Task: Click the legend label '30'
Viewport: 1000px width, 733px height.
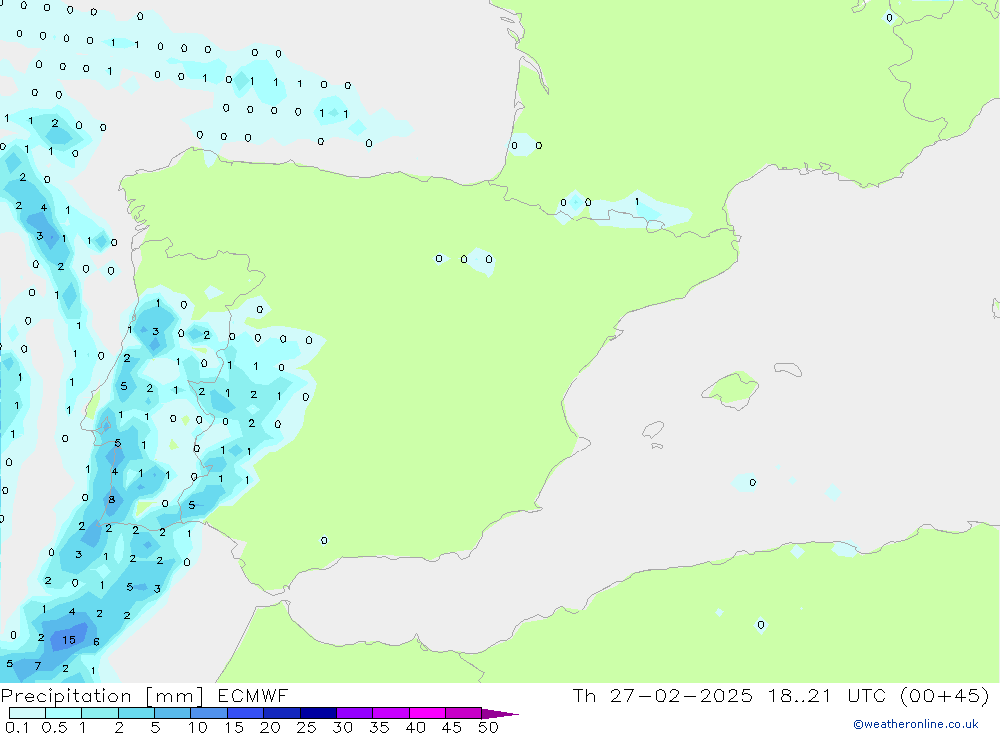Action: click(342, 727)
